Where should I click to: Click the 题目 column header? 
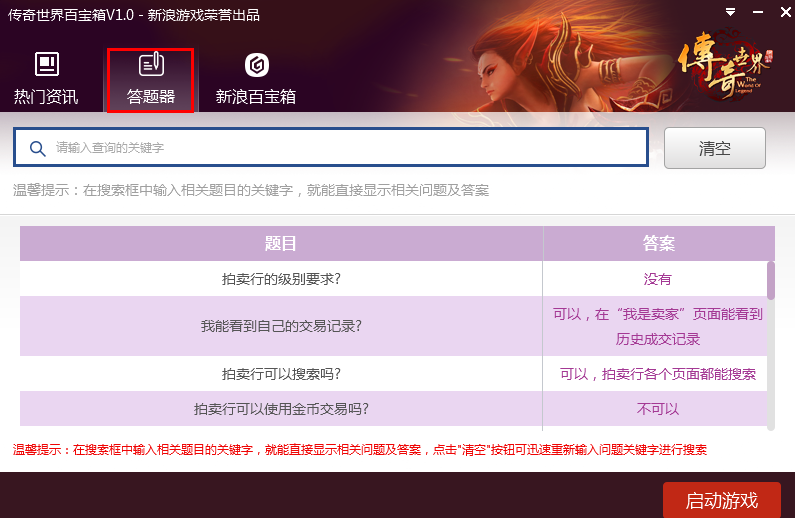(x=281, y=243)
